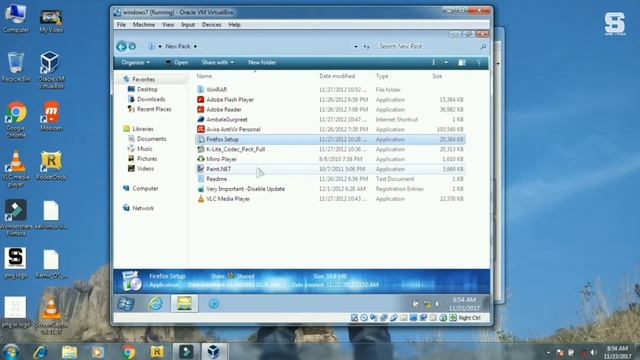Click inside the Search New Pack field
Viewport: 640px width, 360px height.
click(427, 47)
